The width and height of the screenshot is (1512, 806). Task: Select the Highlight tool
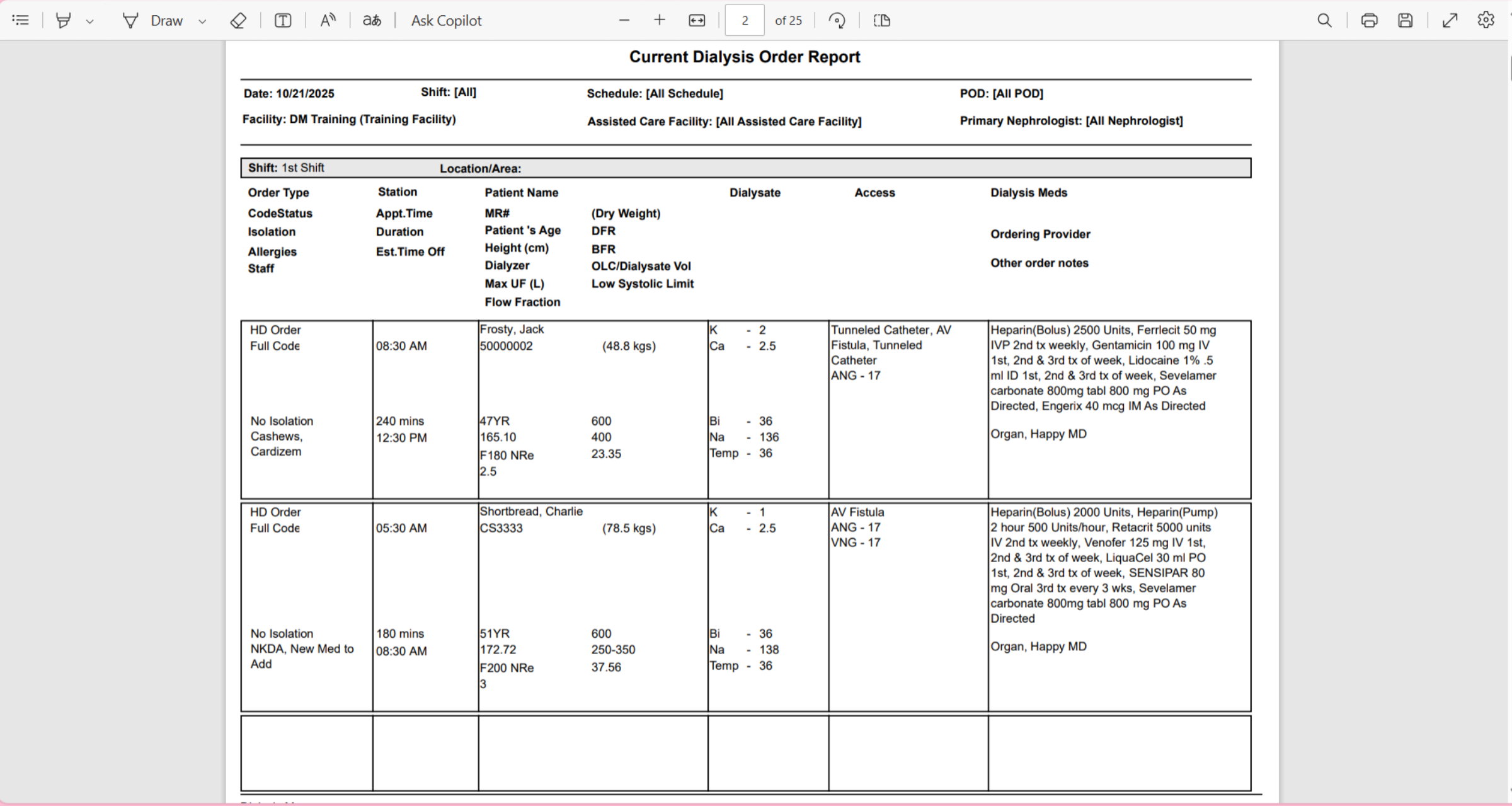(x=63, y=20)
